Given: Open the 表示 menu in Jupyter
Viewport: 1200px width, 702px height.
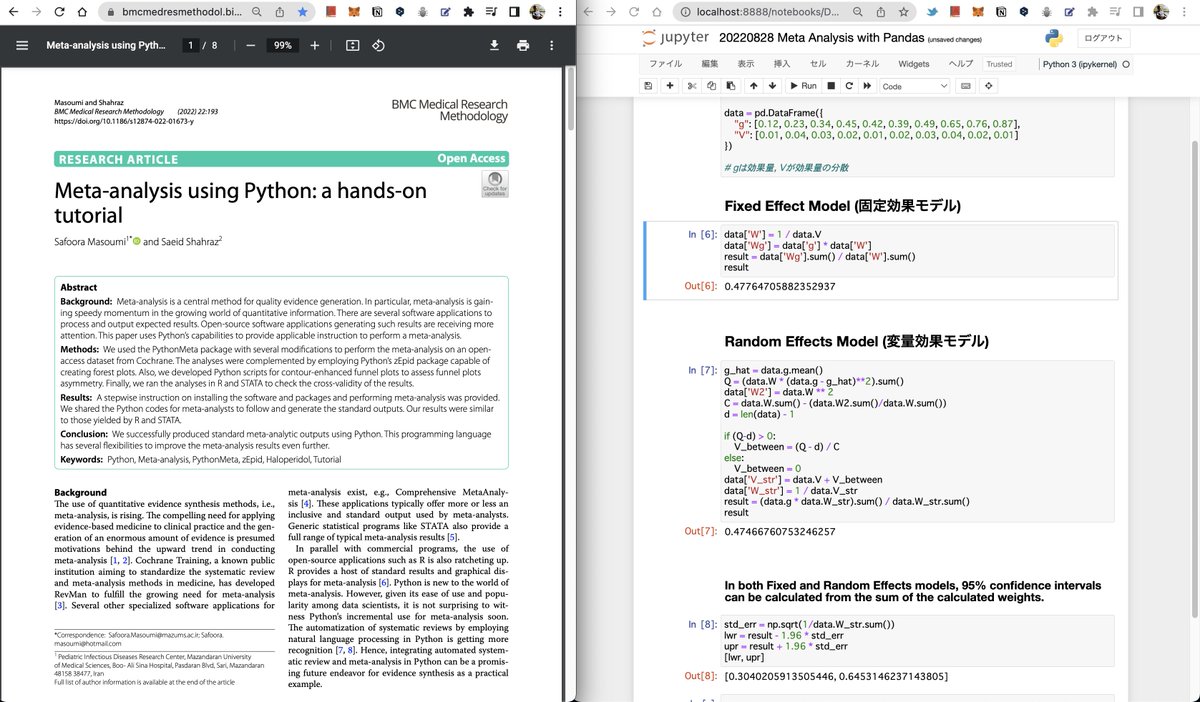Looking at the screenshot, I should pos(746,63).
